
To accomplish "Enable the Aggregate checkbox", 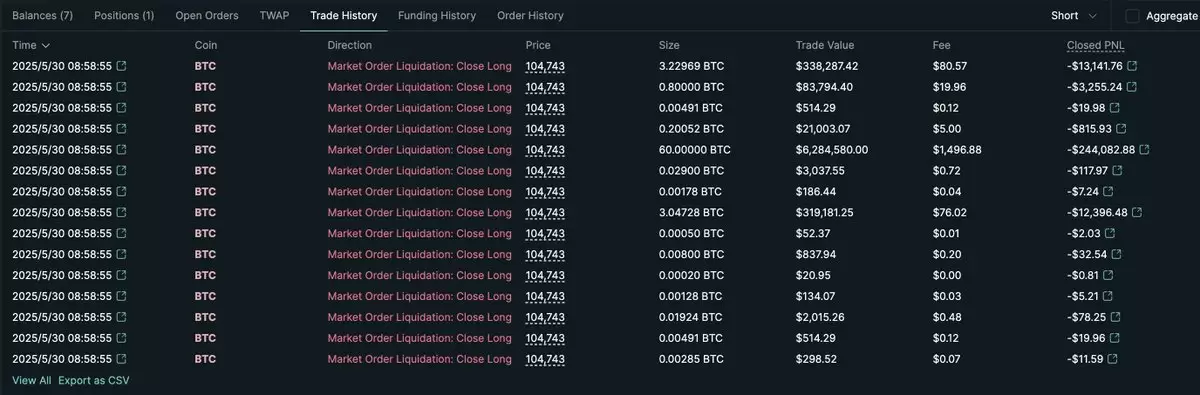I will [x=1132, y=16].
